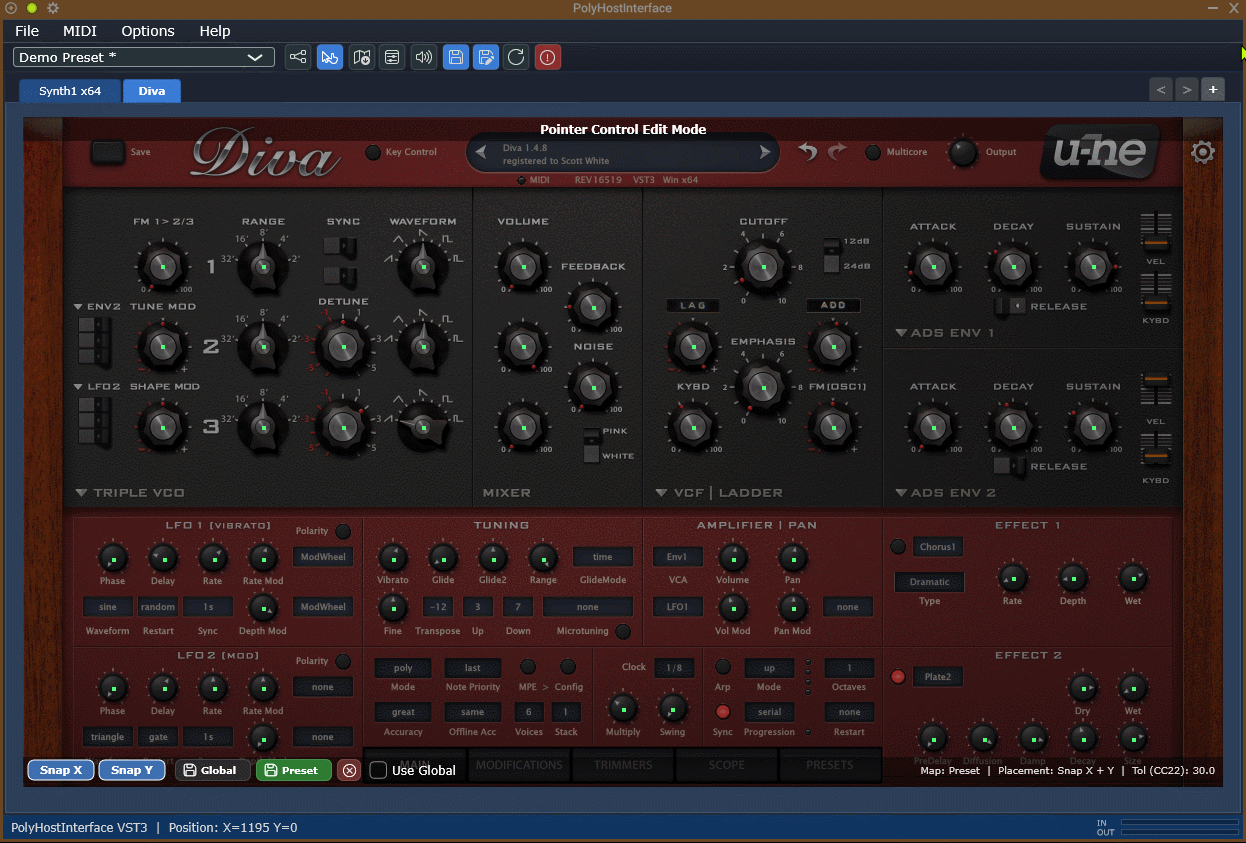The width and height of the screenshot is (1246, 843).
Task: Click next preset arrow in Diva display
Action: pyautogui.click(x=766, y=153)
